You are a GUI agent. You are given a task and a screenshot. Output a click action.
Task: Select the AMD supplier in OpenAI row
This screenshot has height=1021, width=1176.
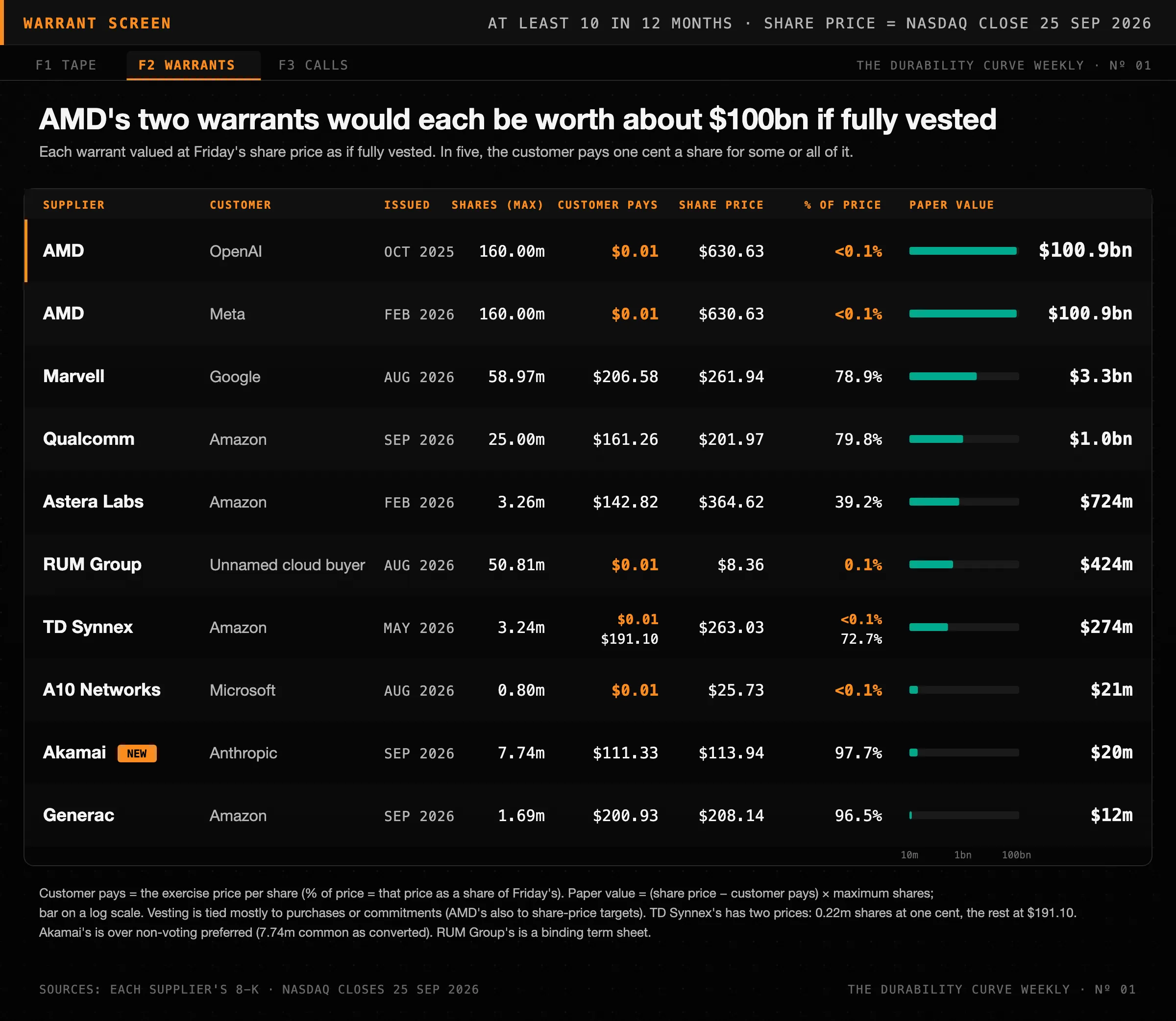tap(64, 251)
